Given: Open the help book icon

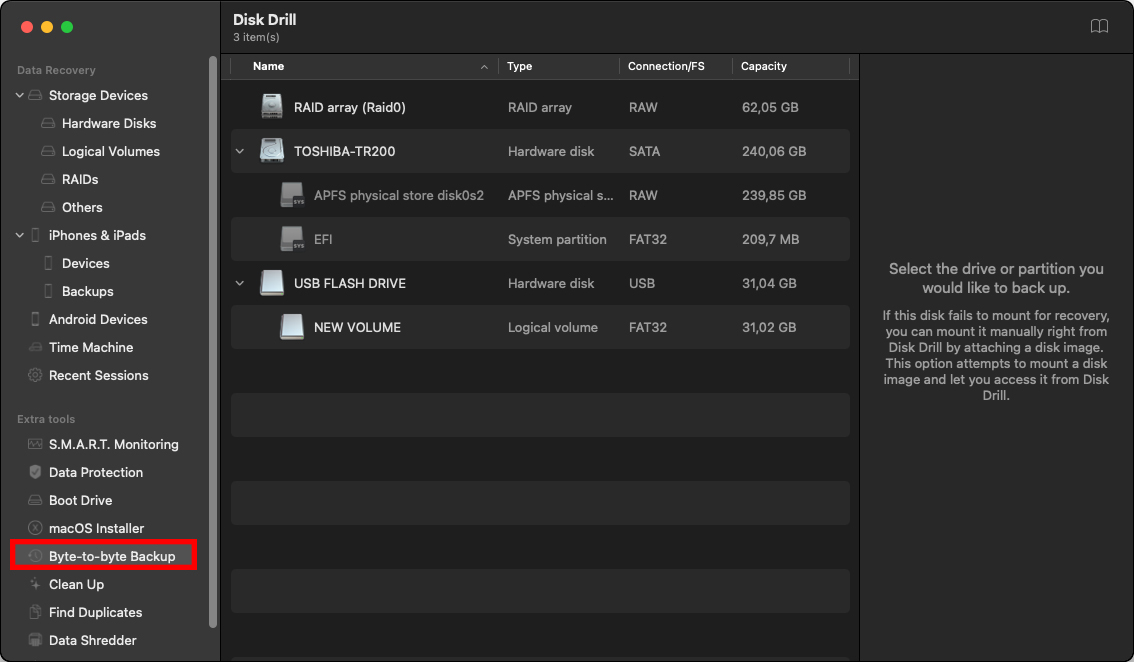Looking at the screenshot, I should (1099, 27).
